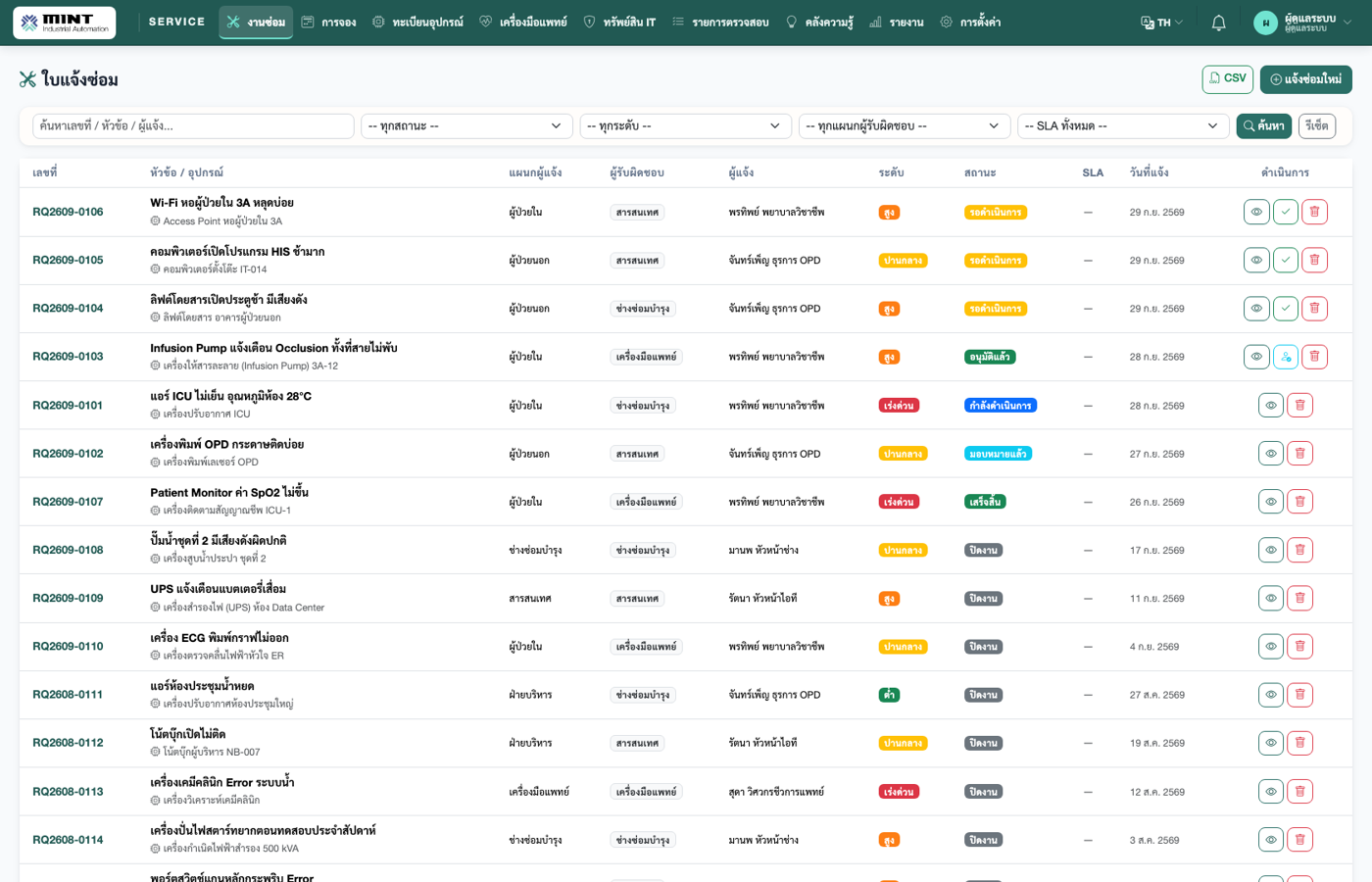Expand the ทุกสถานะ status filter dropdown
Image resolution: width=1372 pixels, height=882 pixels.
[466, 125]
